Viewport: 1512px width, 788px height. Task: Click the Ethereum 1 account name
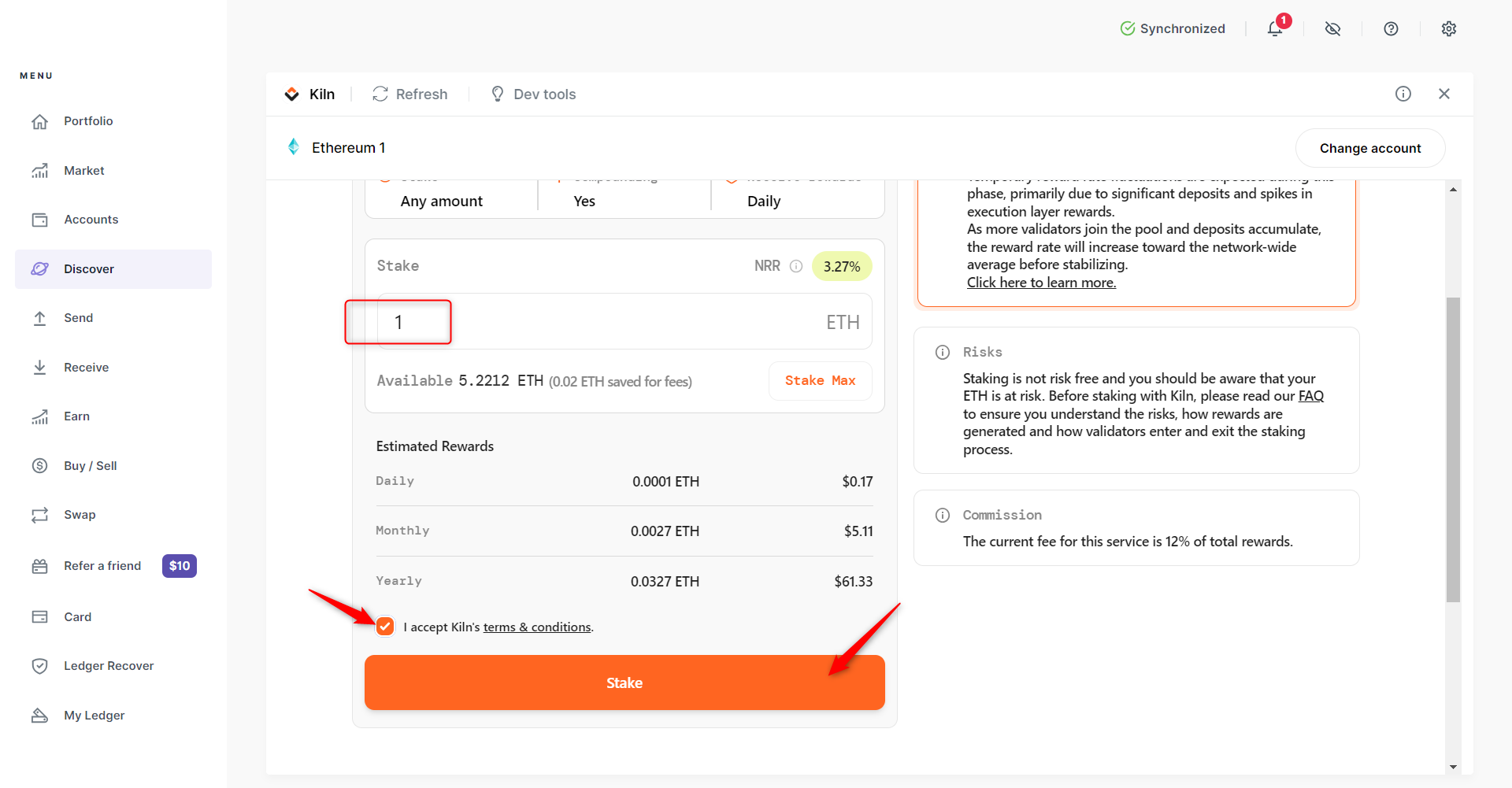pos(348,148)
